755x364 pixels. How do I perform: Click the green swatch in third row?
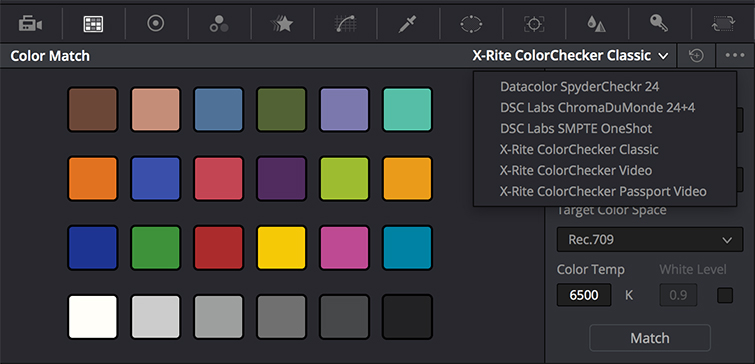(x=156, y=247)
